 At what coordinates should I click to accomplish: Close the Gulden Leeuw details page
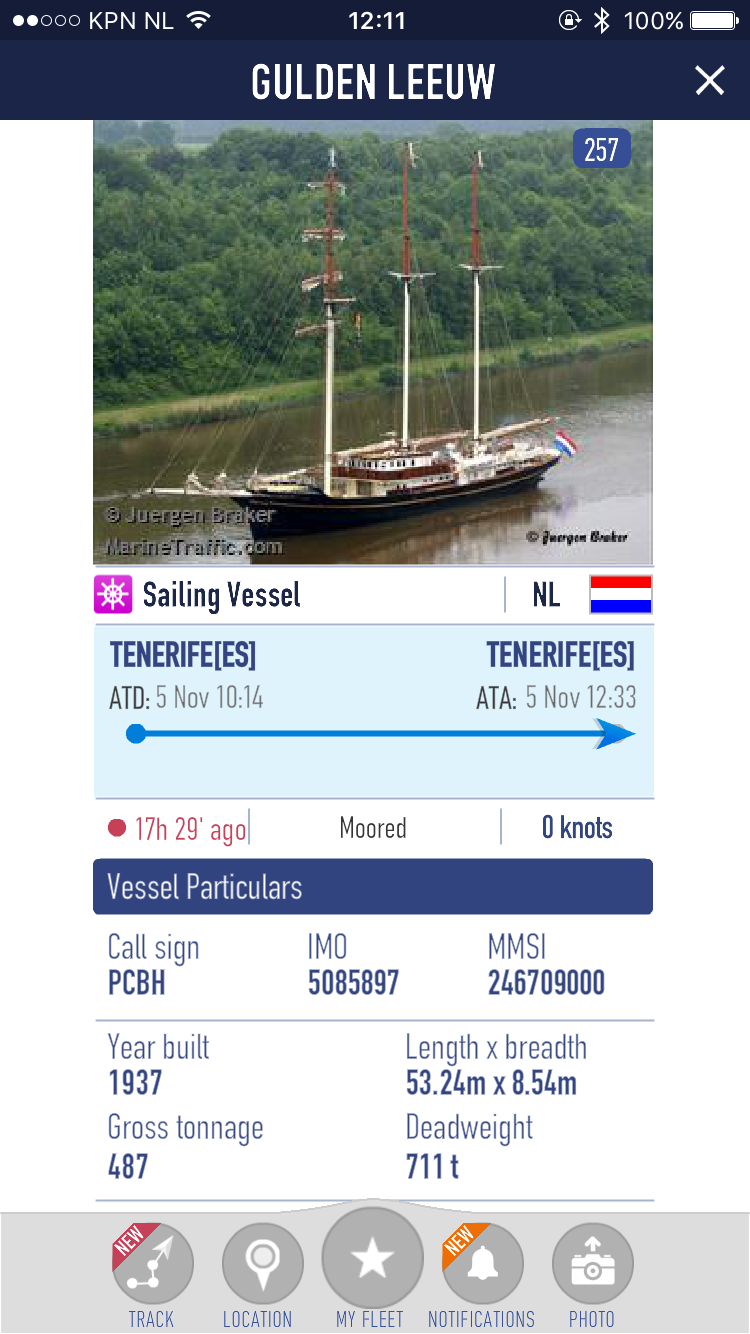tap(710, 81)
